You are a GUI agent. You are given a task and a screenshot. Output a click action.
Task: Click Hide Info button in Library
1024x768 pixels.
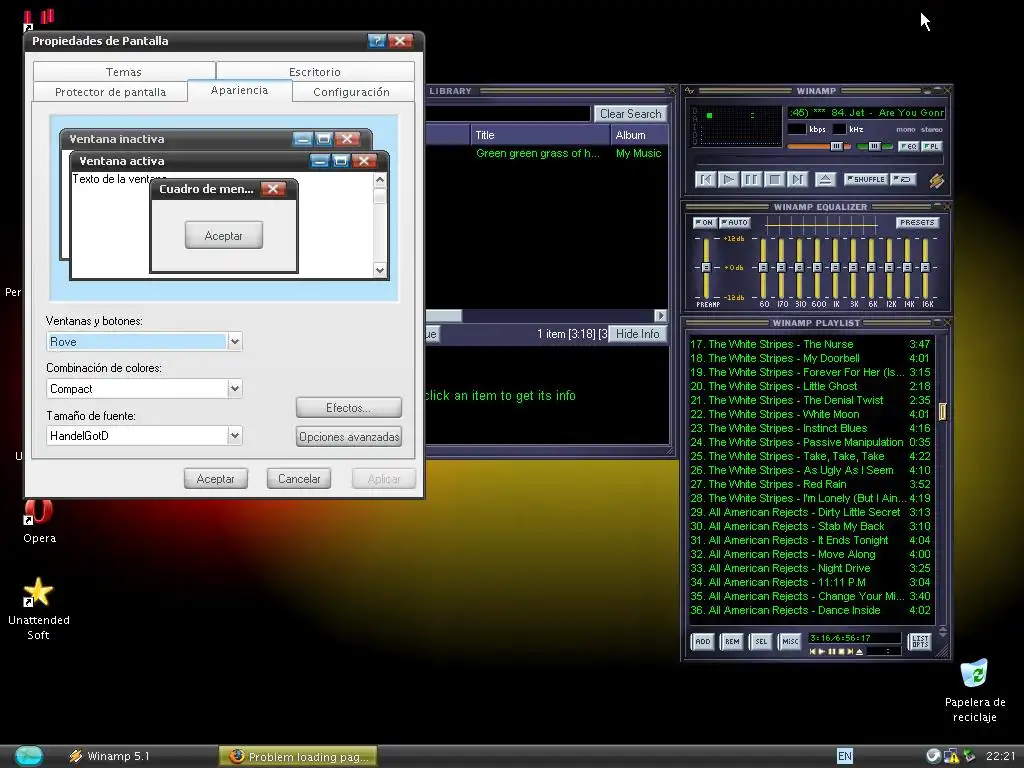[x=637, y=334]
